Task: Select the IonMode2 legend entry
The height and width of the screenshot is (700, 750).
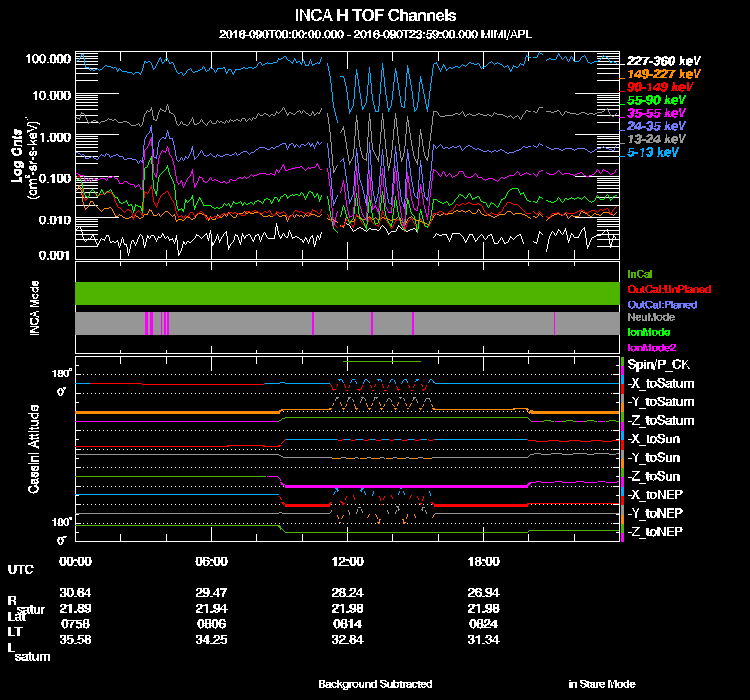Action: (652, 346)
